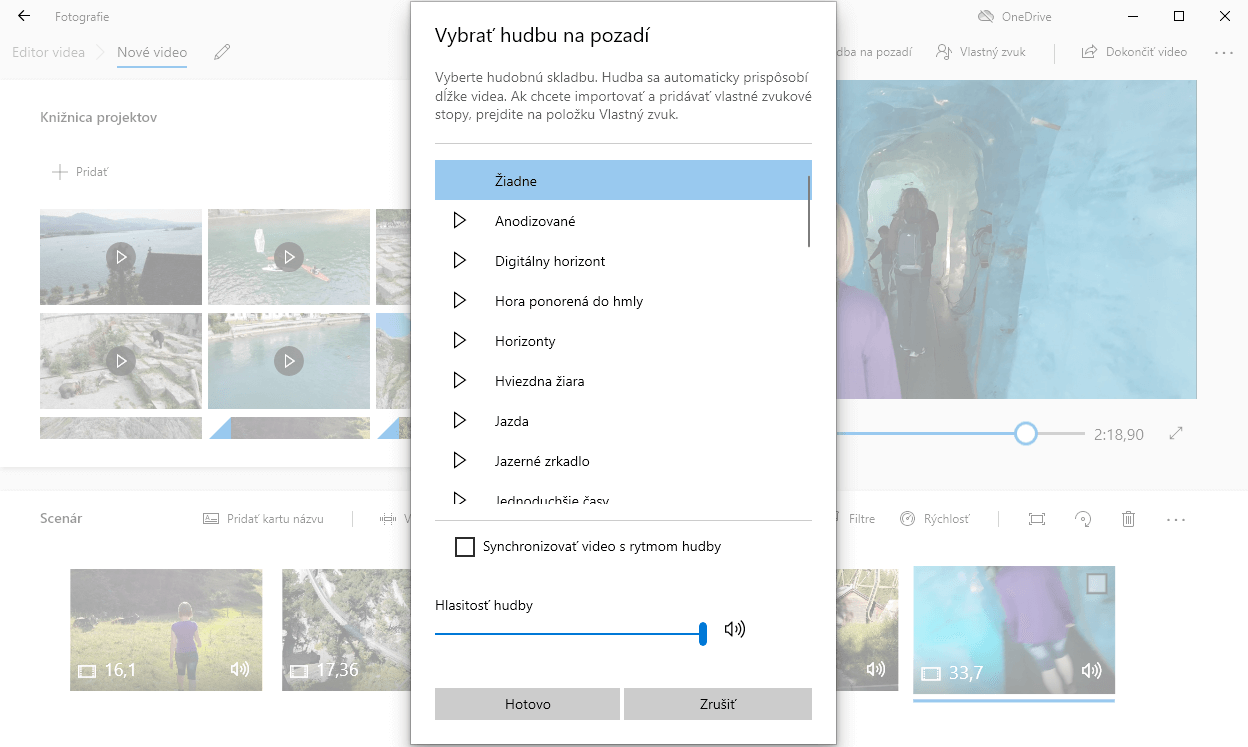This screenshot has height=747, width=1248.
Task: Click the rotate icon in Scenár toolbar
Action: pyautogui.click(x=1083, y=519)
